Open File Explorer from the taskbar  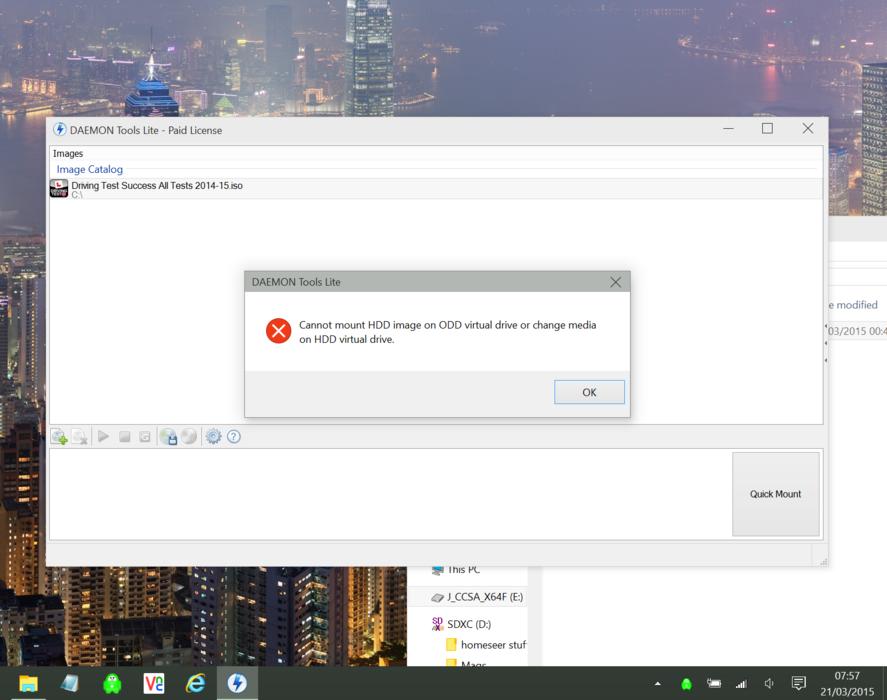pos(28,683)
